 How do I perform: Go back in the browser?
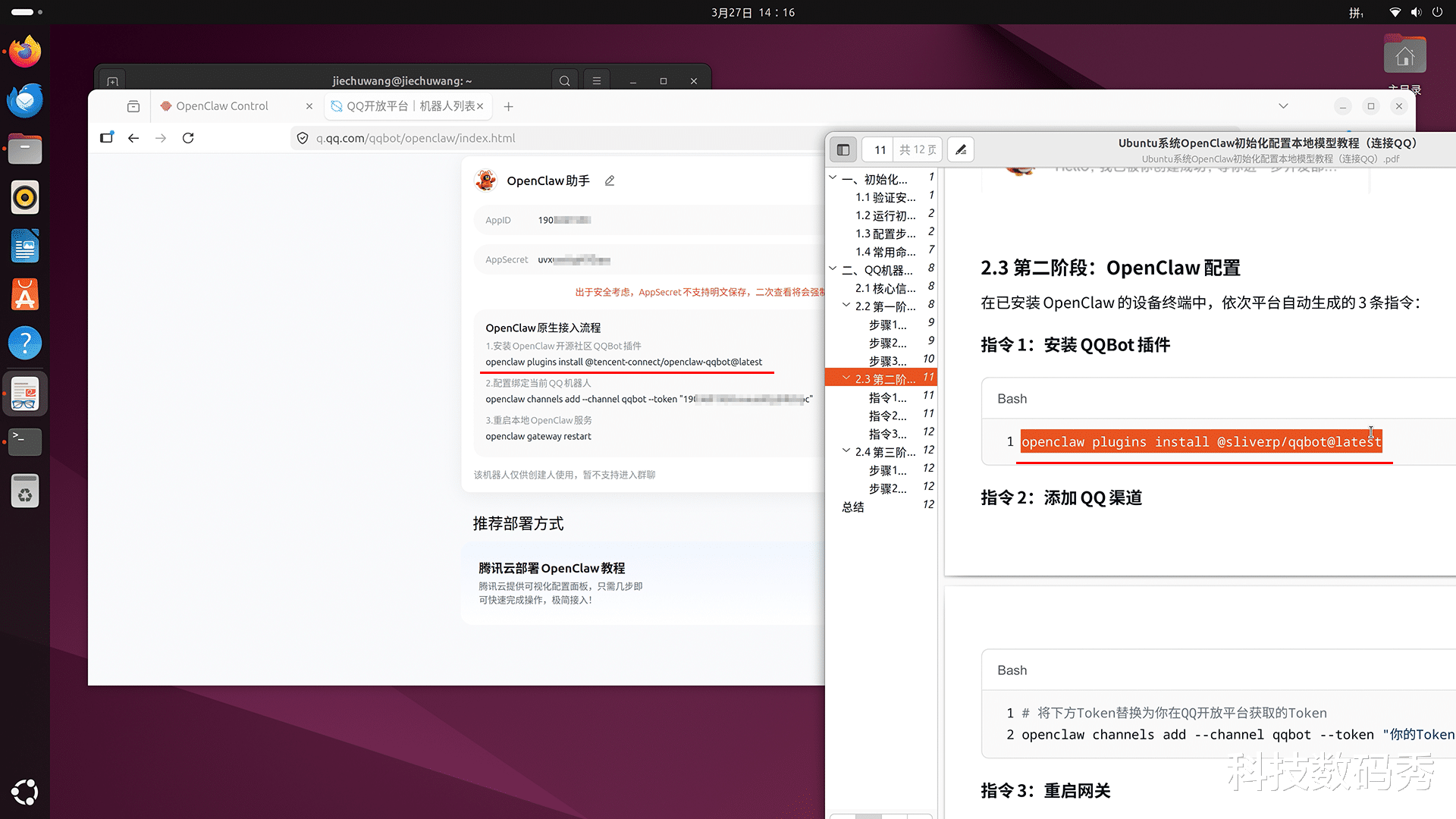pos(133,138)
